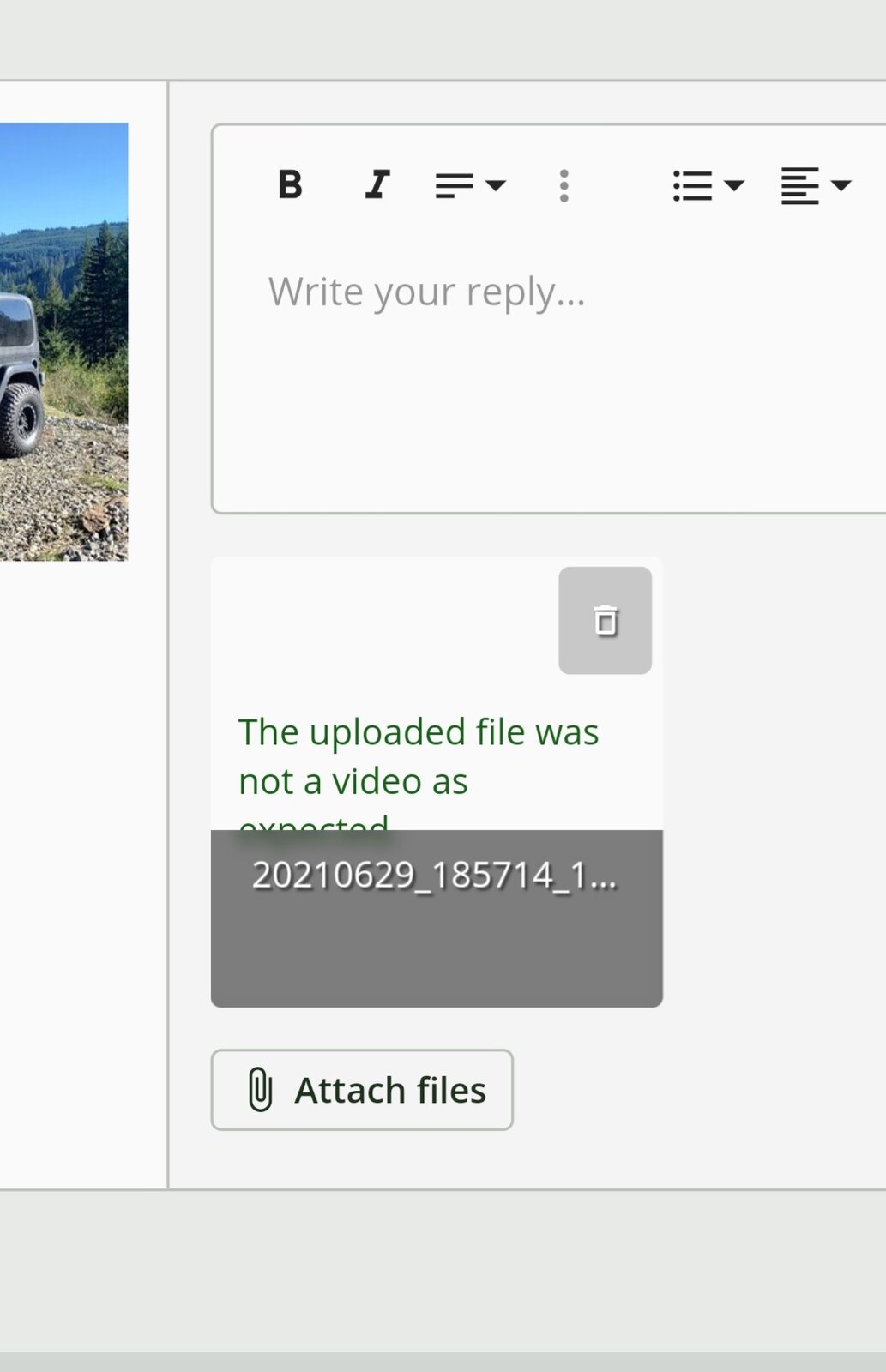Click the paragraph alignment icon
The height and width of the screenshot is (1372, 886).
point(800,185)
